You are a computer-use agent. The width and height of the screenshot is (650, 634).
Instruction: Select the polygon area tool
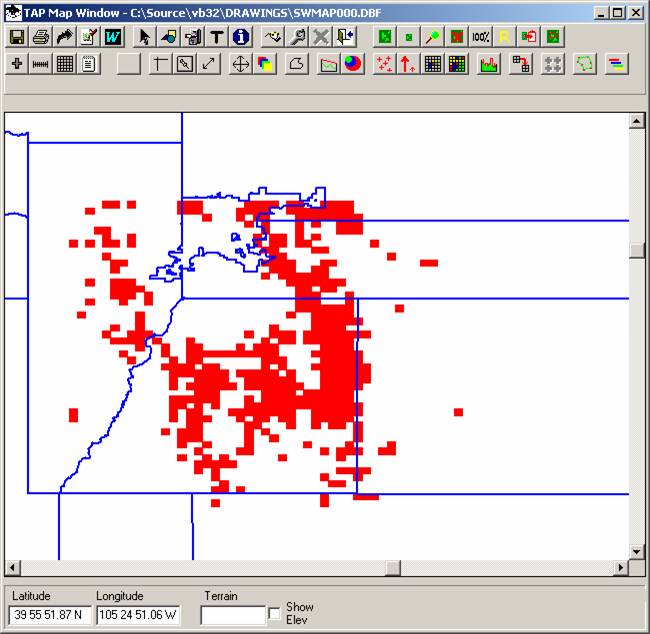pos(296,64)
